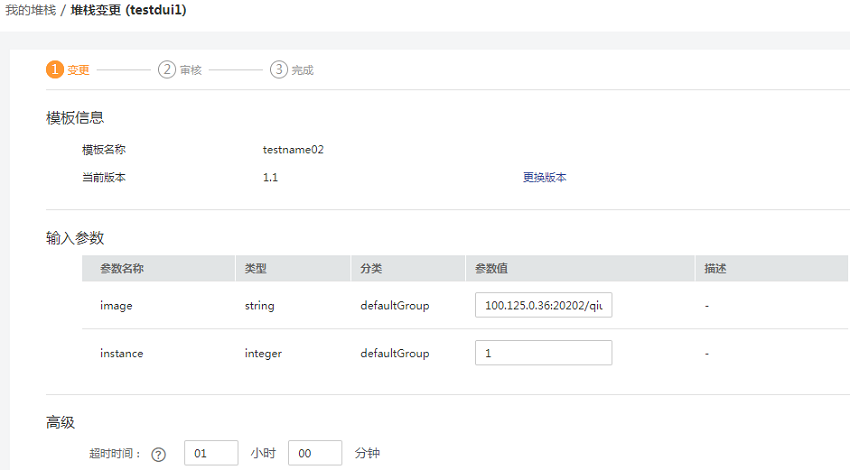
Task: Click the timeout help question mark icon
Action: [158, 454]
